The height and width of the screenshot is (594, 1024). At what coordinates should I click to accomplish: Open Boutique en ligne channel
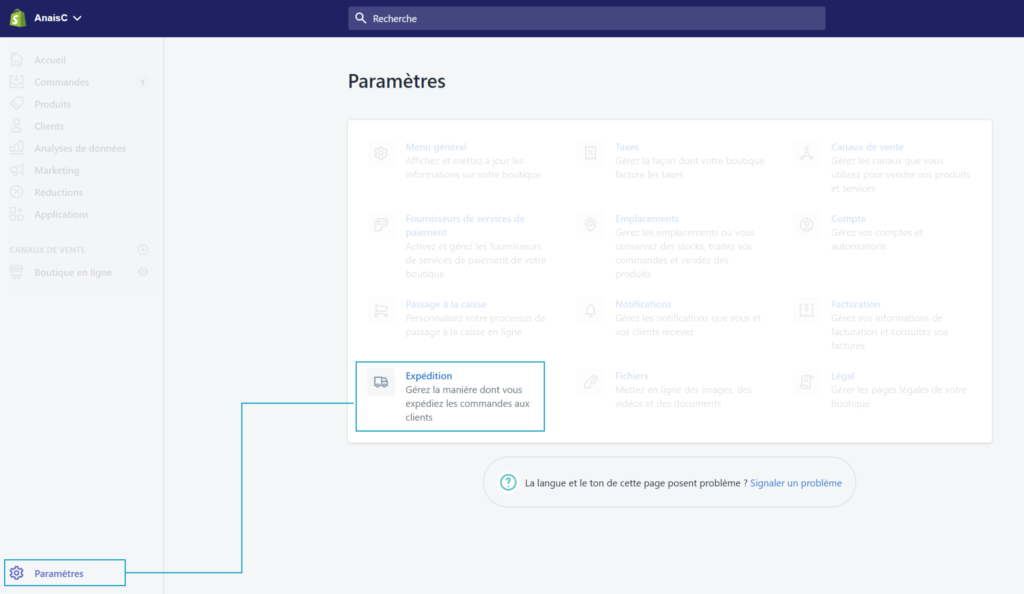pyautogui.click(x=73, y=273)
